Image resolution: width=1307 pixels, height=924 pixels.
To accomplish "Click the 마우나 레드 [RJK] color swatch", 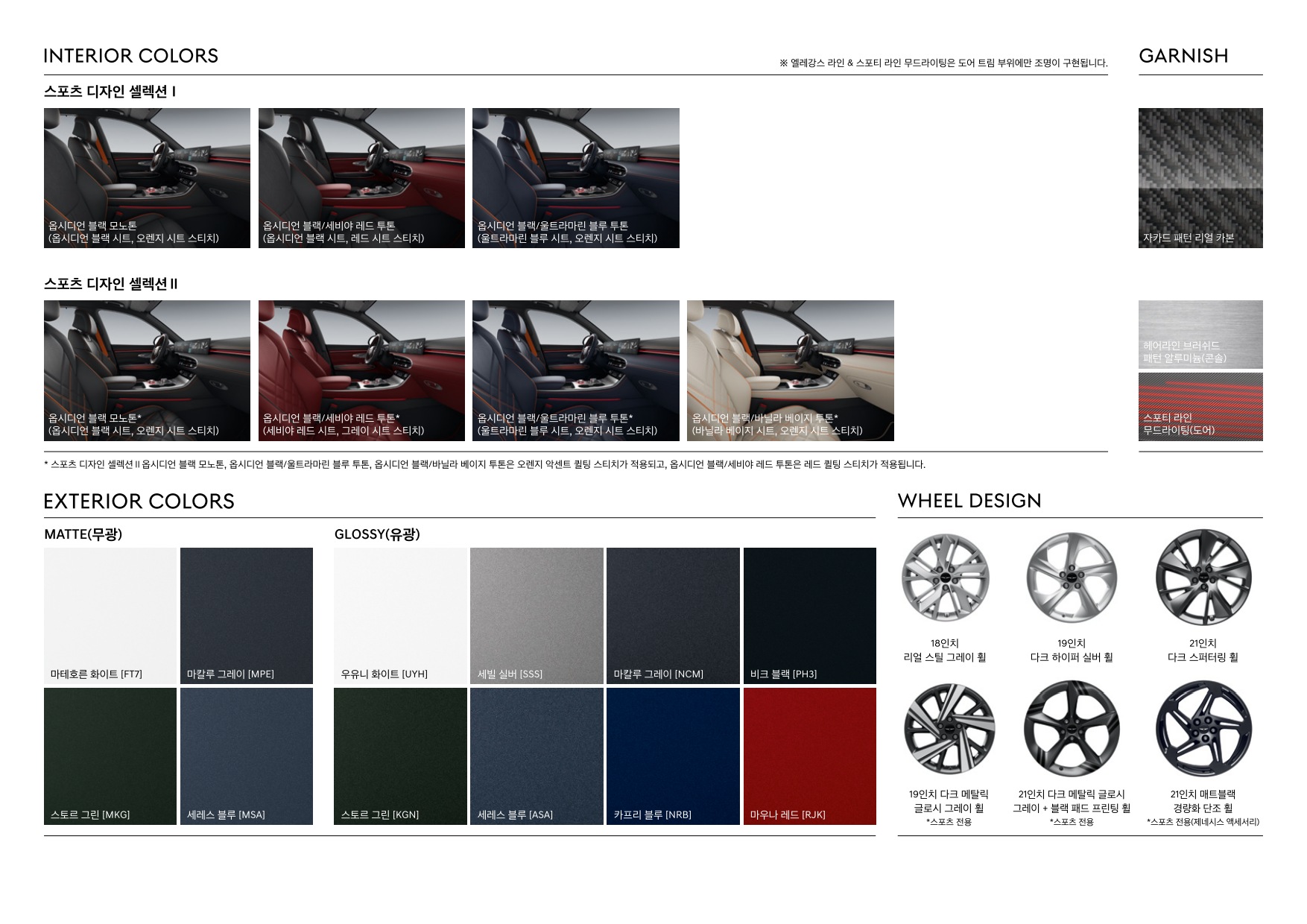I will [809, 756].
